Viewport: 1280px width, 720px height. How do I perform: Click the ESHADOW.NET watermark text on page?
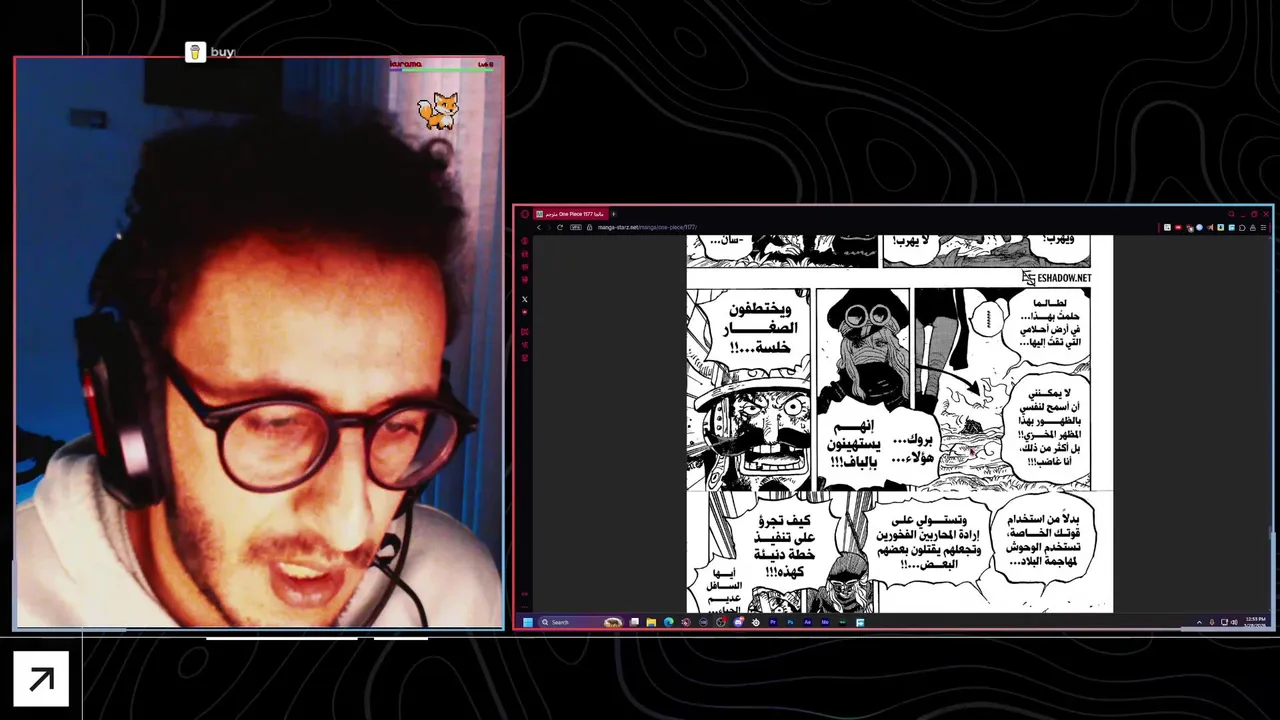1063,278
